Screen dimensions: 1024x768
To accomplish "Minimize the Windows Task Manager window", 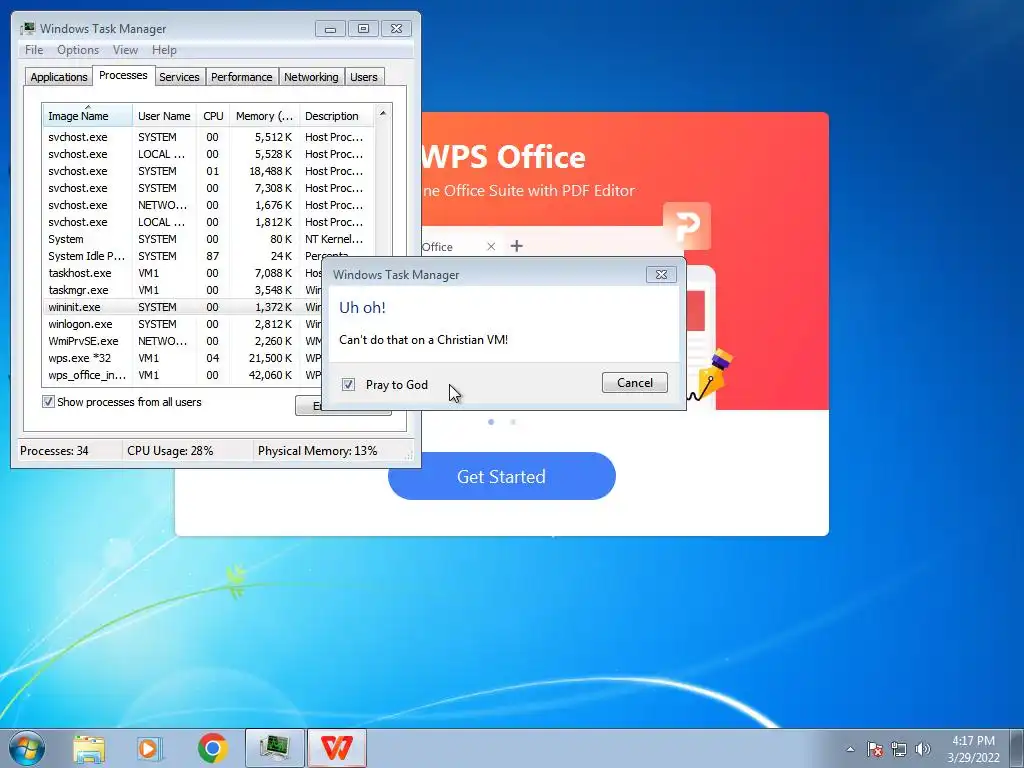I will point(330,29).
